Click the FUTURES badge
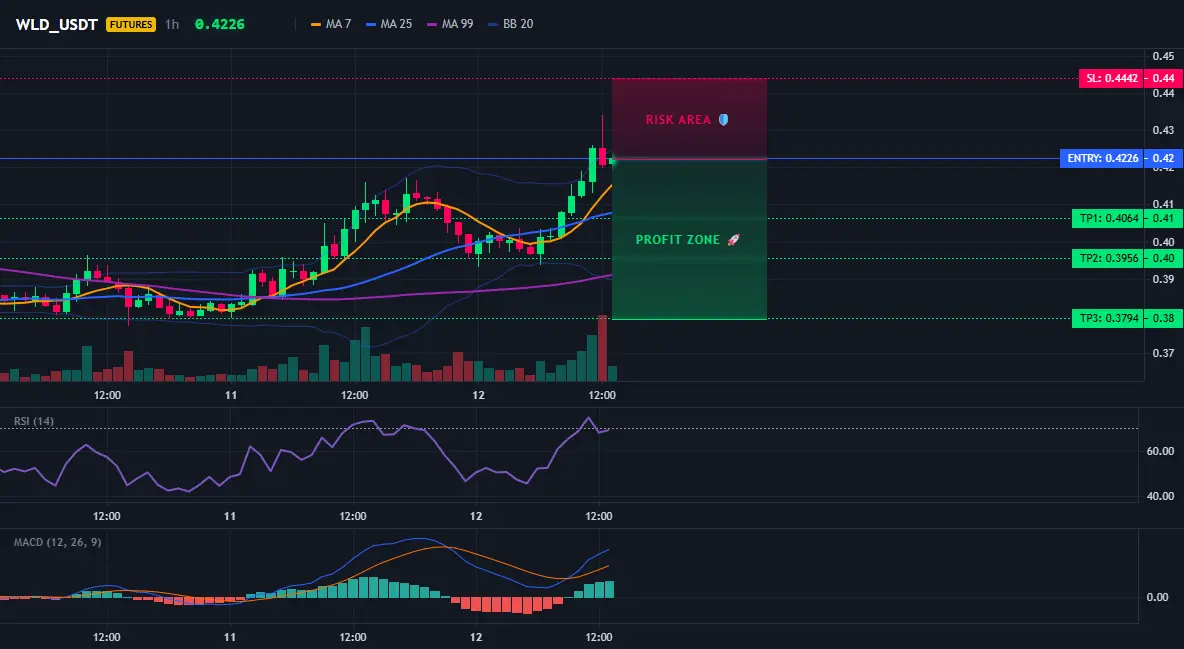The height and width of the screenshot is (649, 1184). click(x=131, y=24)
